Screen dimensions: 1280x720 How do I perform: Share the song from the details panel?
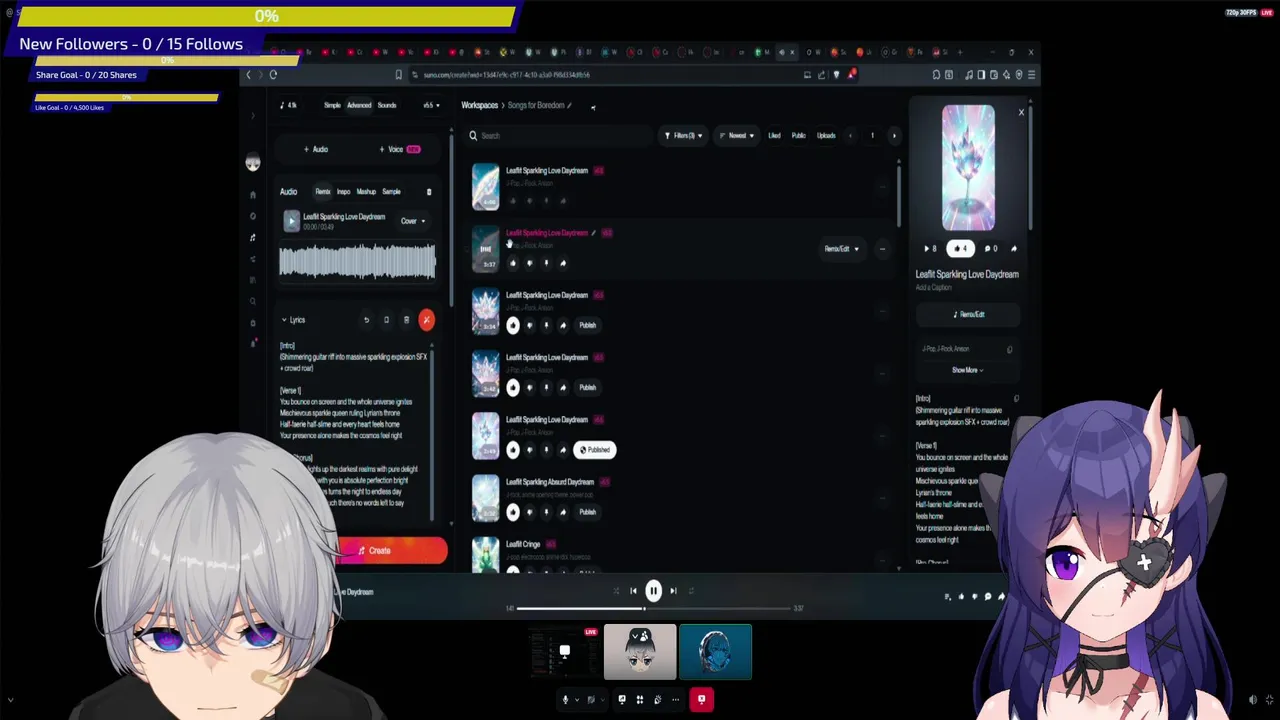[1013, 249]
